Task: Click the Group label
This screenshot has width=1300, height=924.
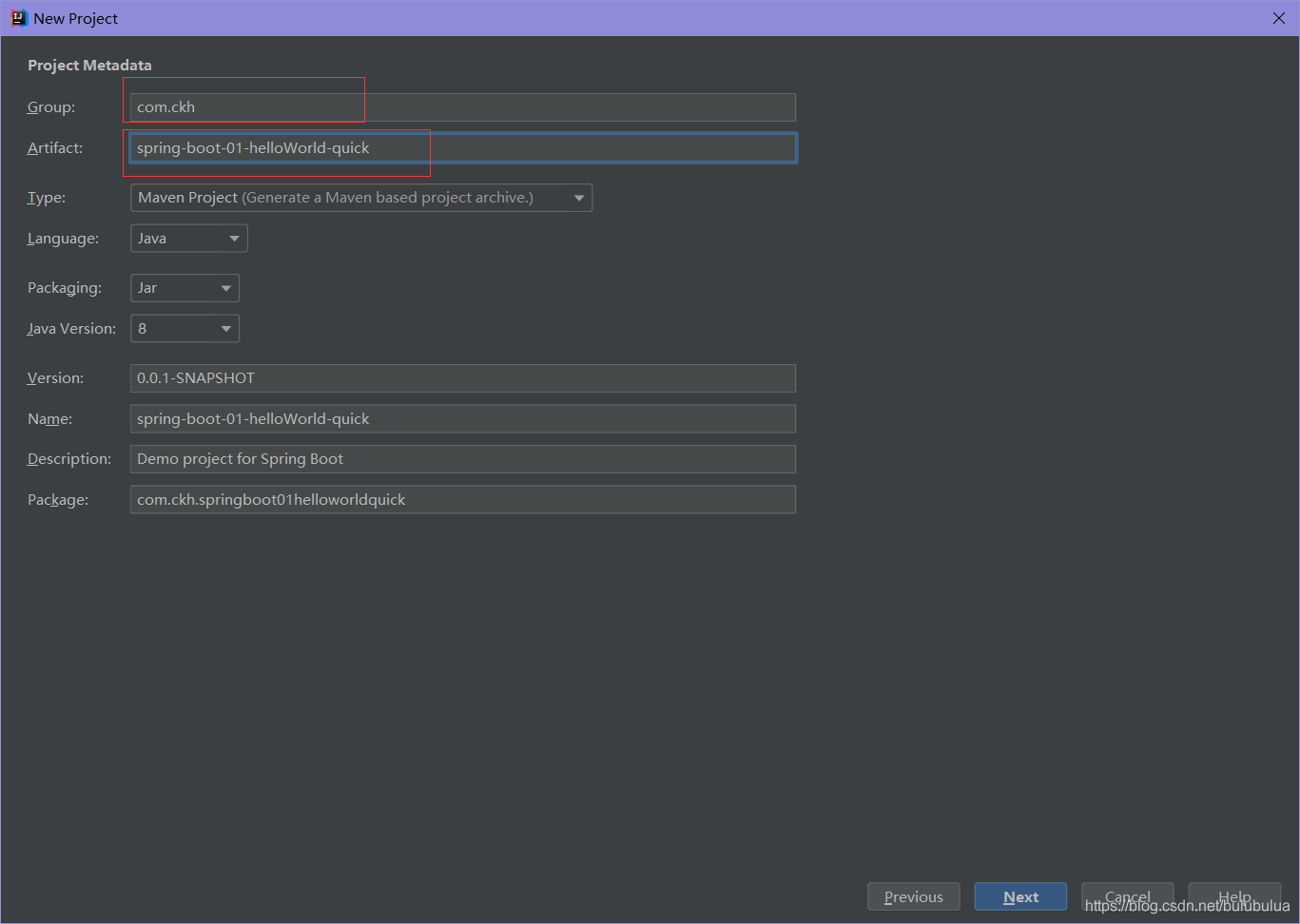Action: point(51,107)
